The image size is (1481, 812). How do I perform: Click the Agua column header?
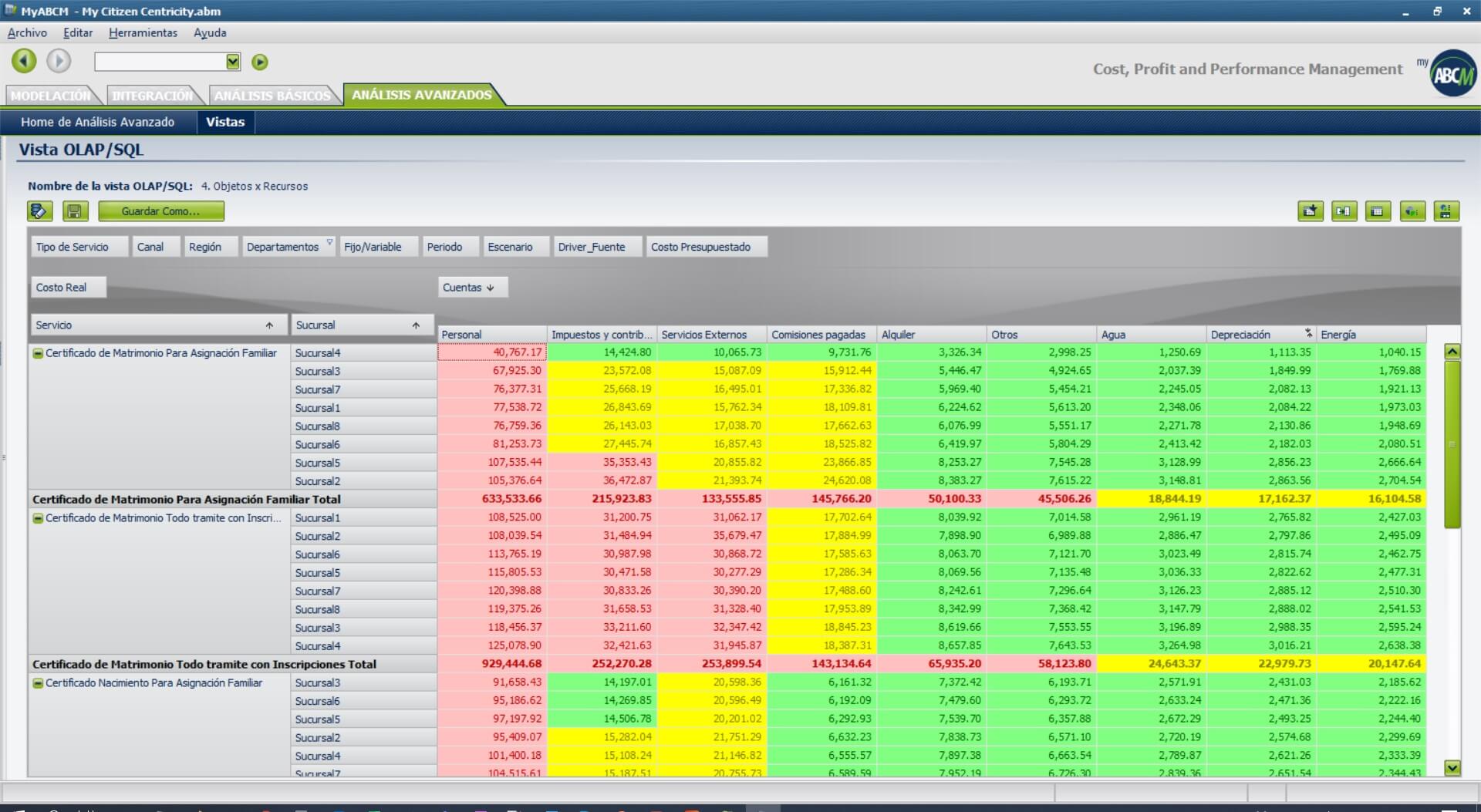coord(1152,335)
